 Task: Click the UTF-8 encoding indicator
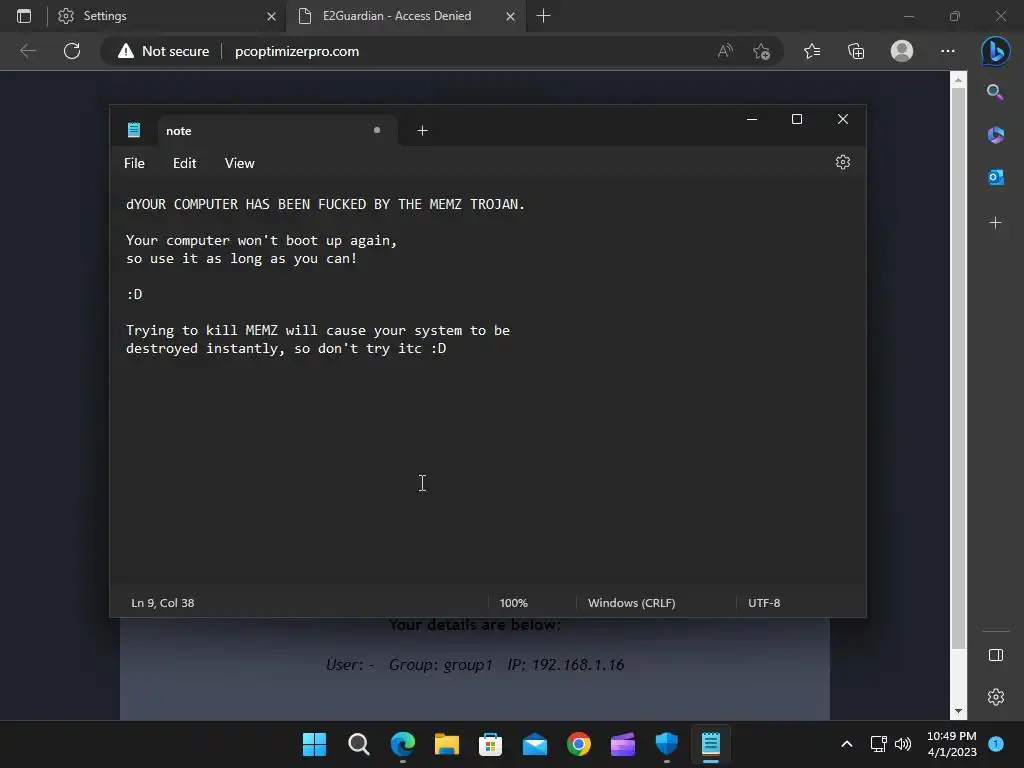763,603
